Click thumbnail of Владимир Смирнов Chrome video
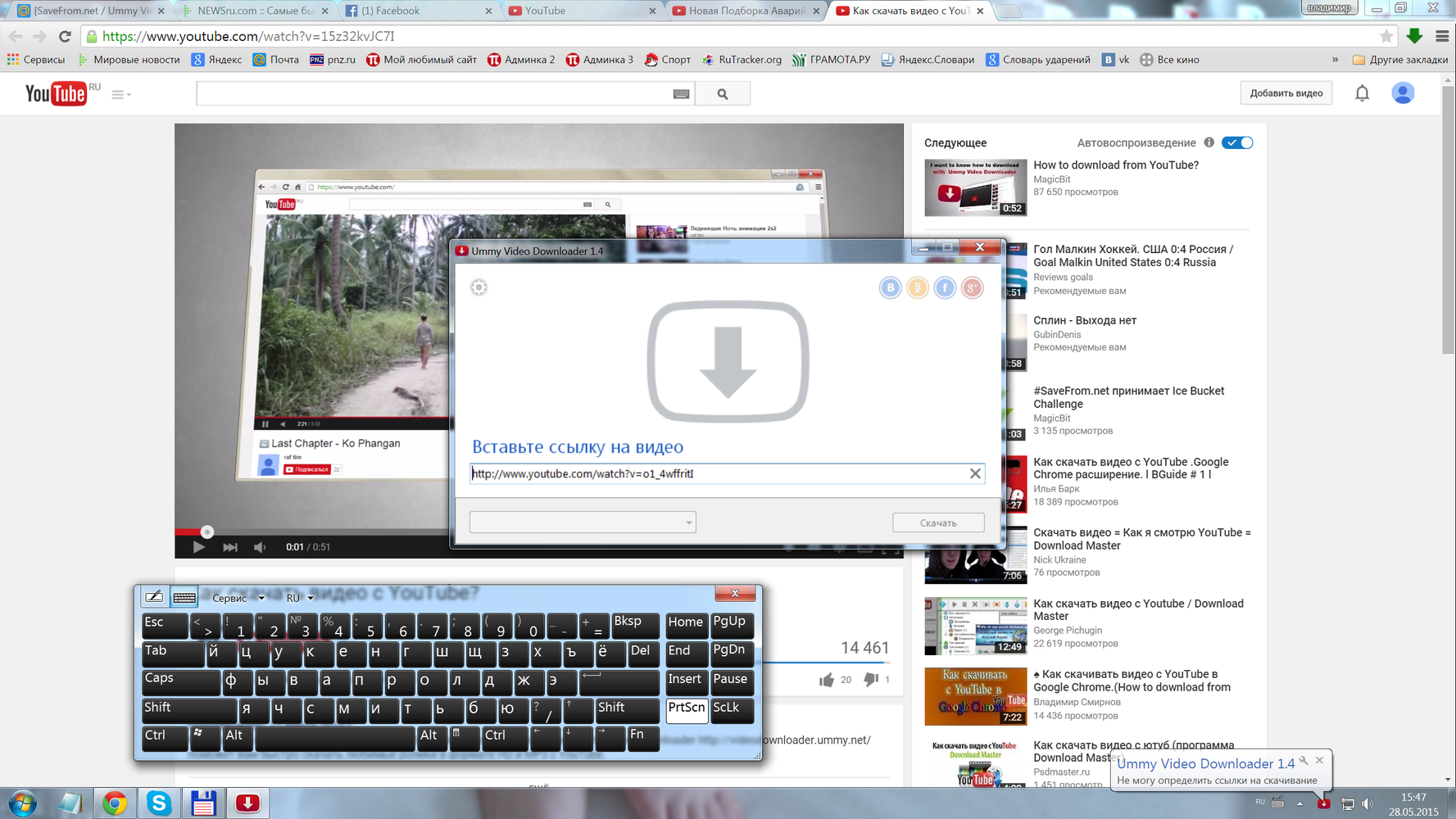 pos(975,697)
